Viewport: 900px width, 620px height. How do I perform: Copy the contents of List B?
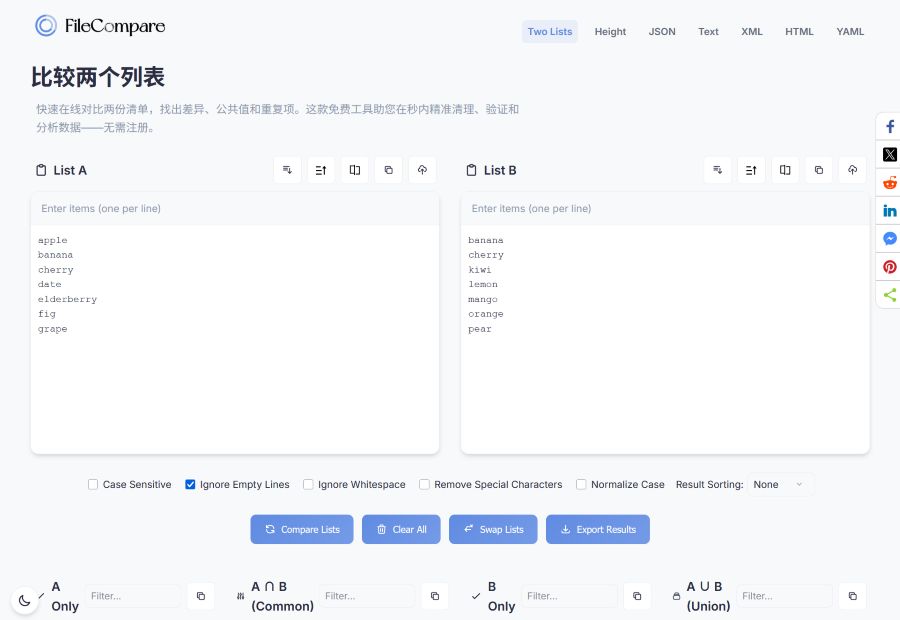coord(819,170)
